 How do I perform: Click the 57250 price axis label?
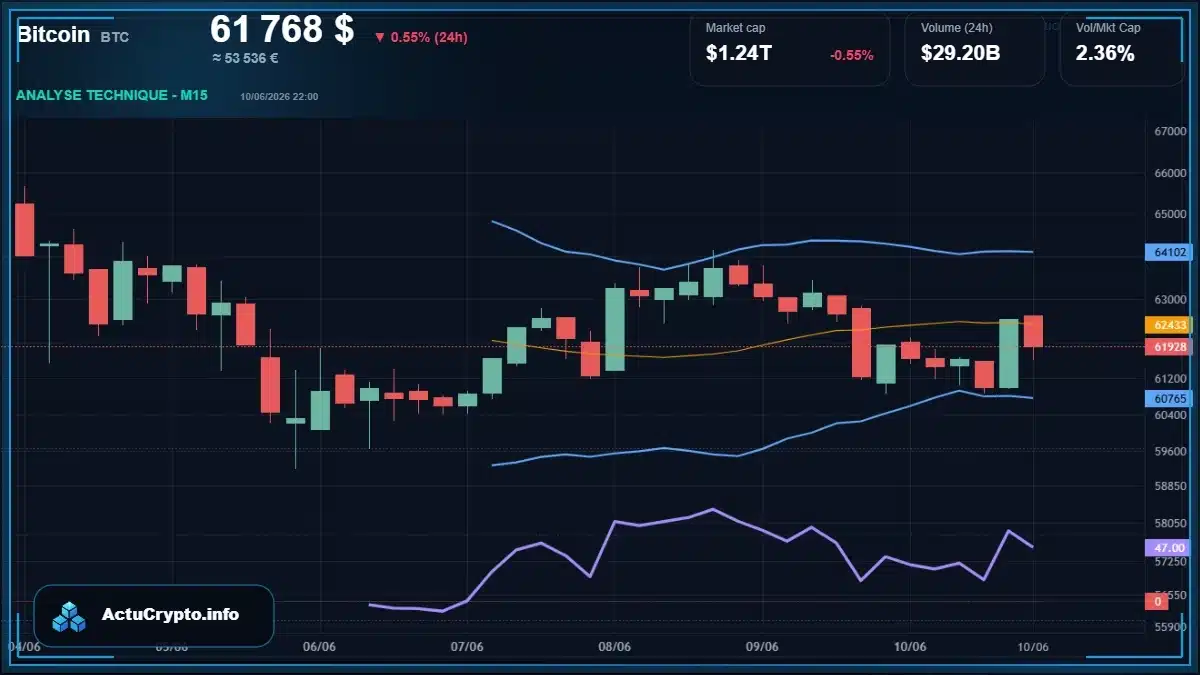(x=1169, y=563)
